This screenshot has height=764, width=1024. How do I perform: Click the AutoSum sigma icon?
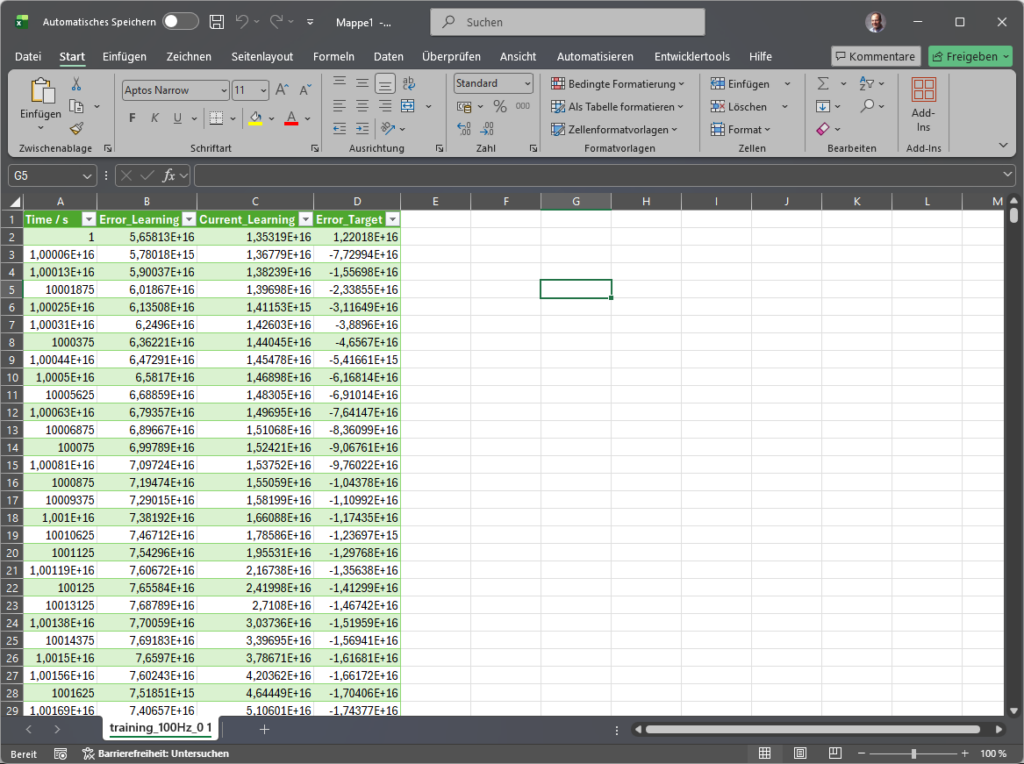point(823,84)
